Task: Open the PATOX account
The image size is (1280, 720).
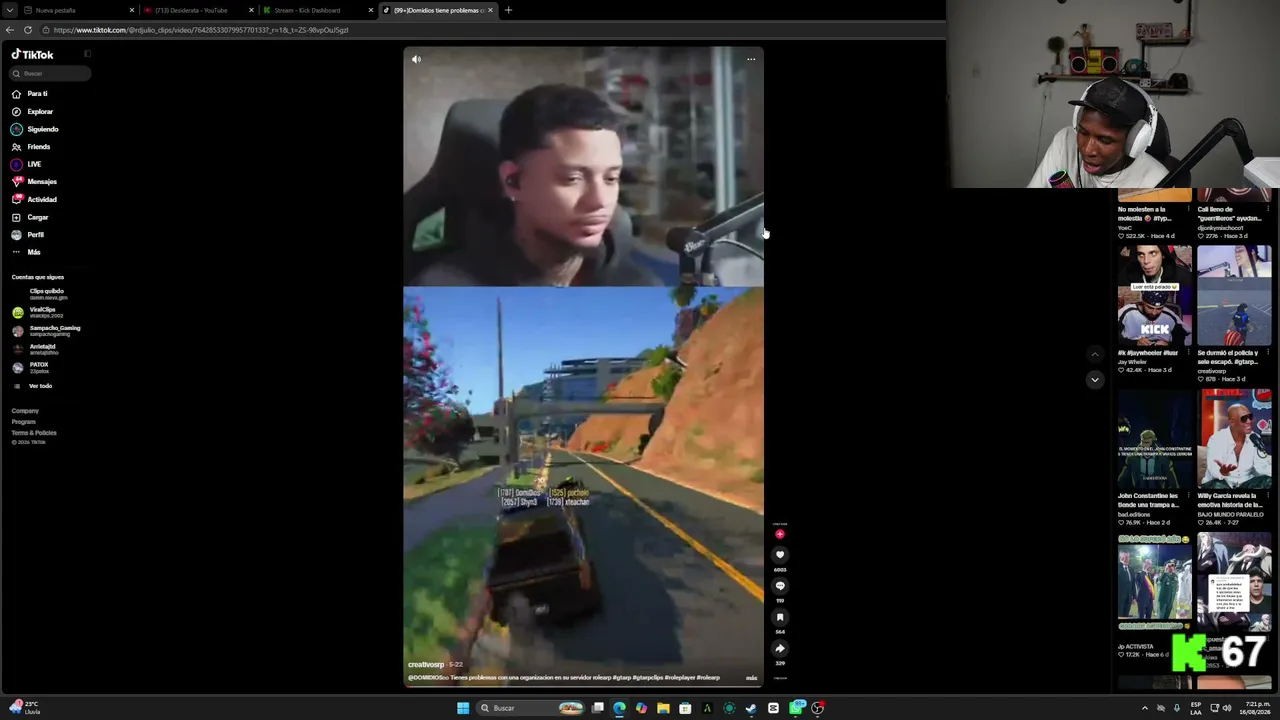Action: coord(30,367)
